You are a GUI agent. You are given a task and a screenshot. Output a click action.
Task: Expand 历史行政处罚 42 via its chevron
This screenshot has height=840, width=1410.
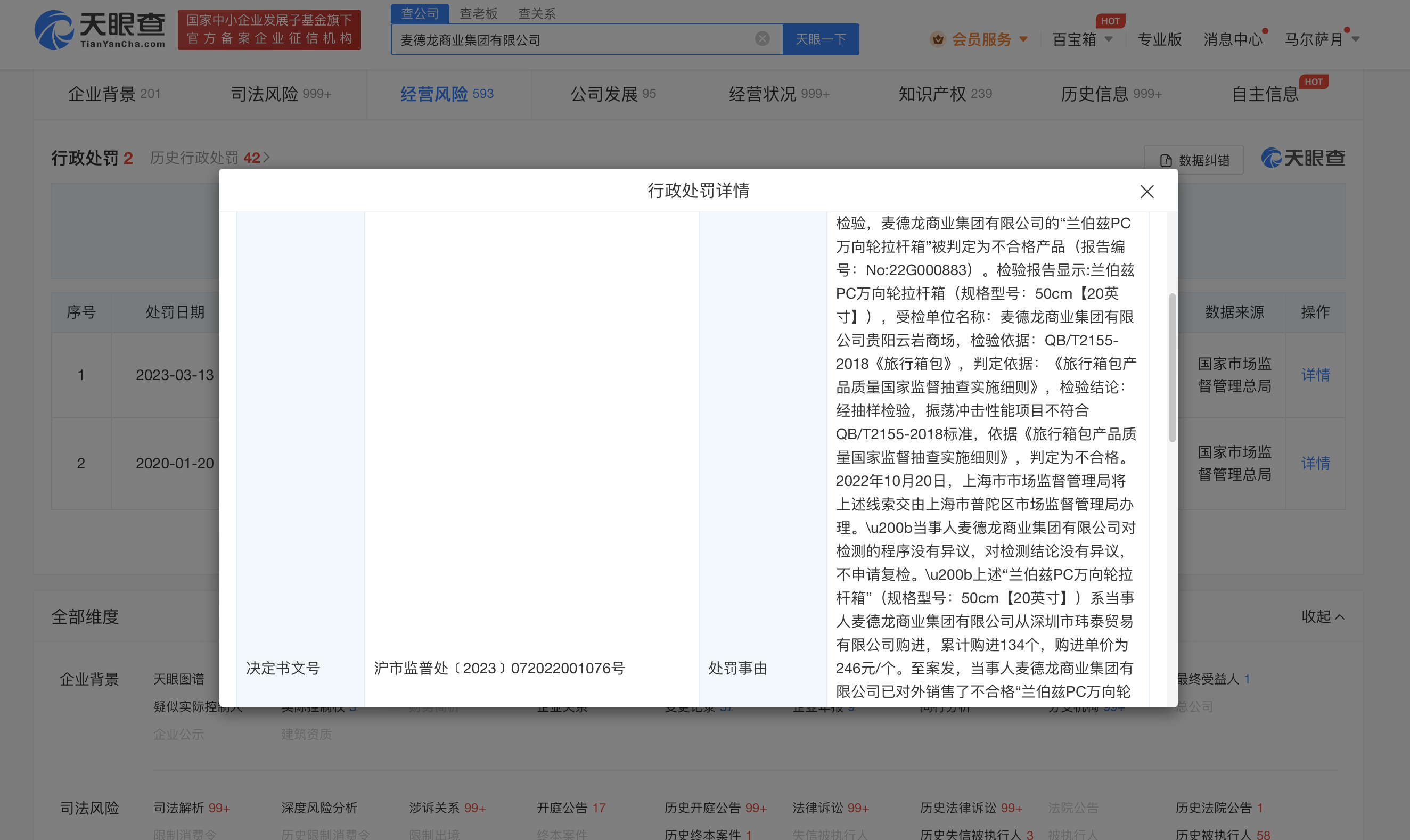(x=267, y=157)
